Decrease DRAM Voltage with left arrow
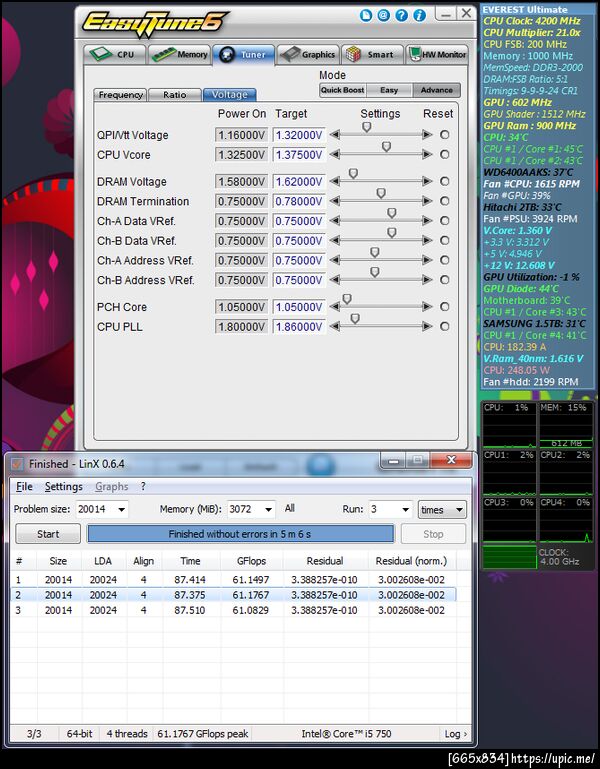 335,181
